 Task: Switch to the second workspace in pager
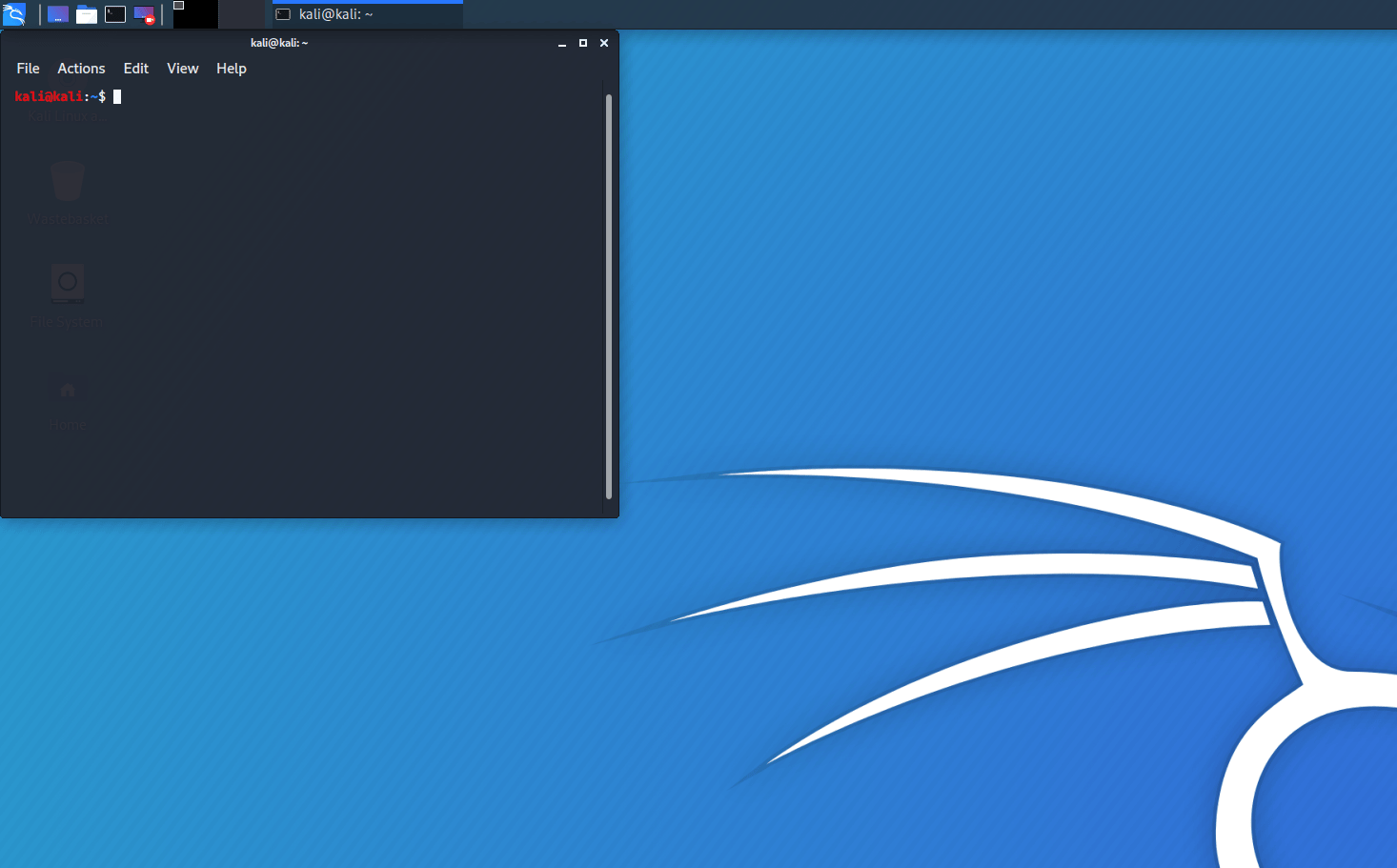tap(241, 14)
